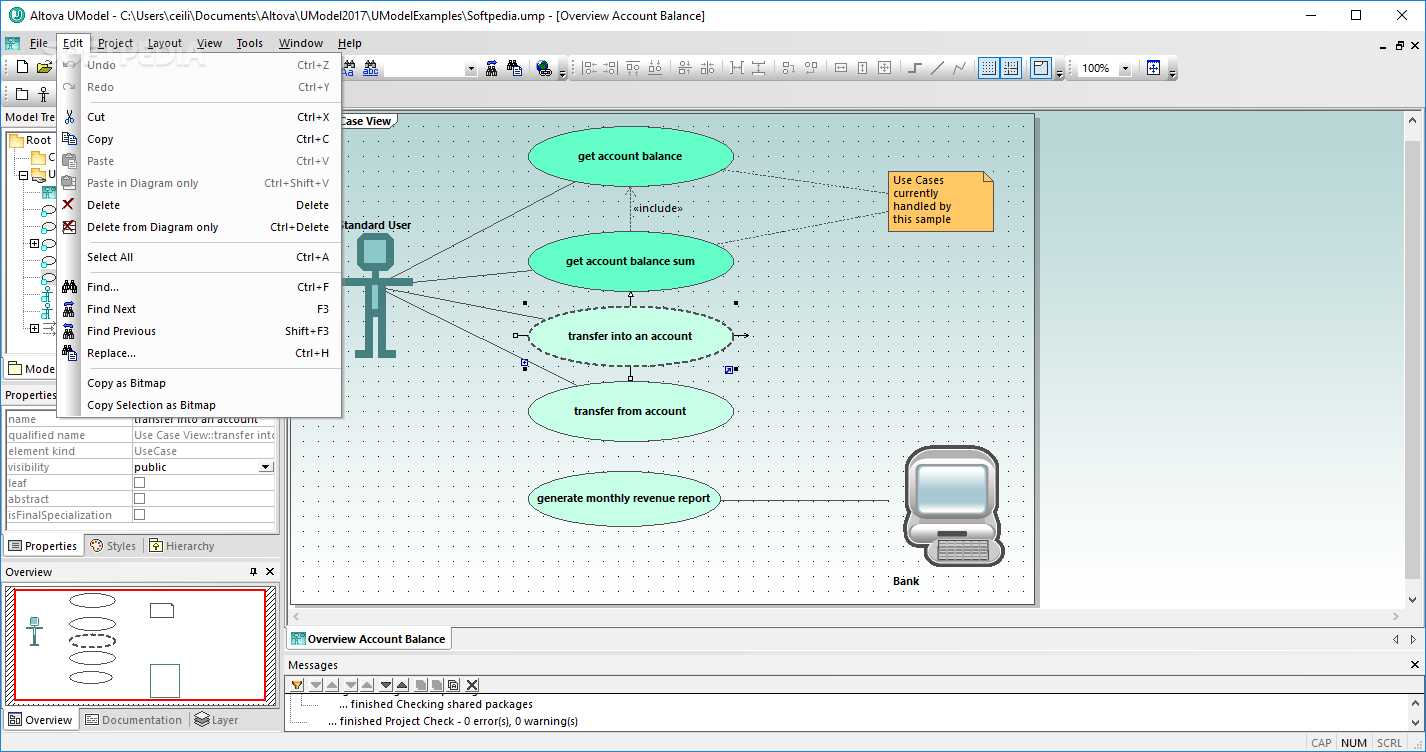The height and width of the screenshot is (752, 1426).
Task: Click the Next message down-arrow icon
Action: click(x=386, y=685)
